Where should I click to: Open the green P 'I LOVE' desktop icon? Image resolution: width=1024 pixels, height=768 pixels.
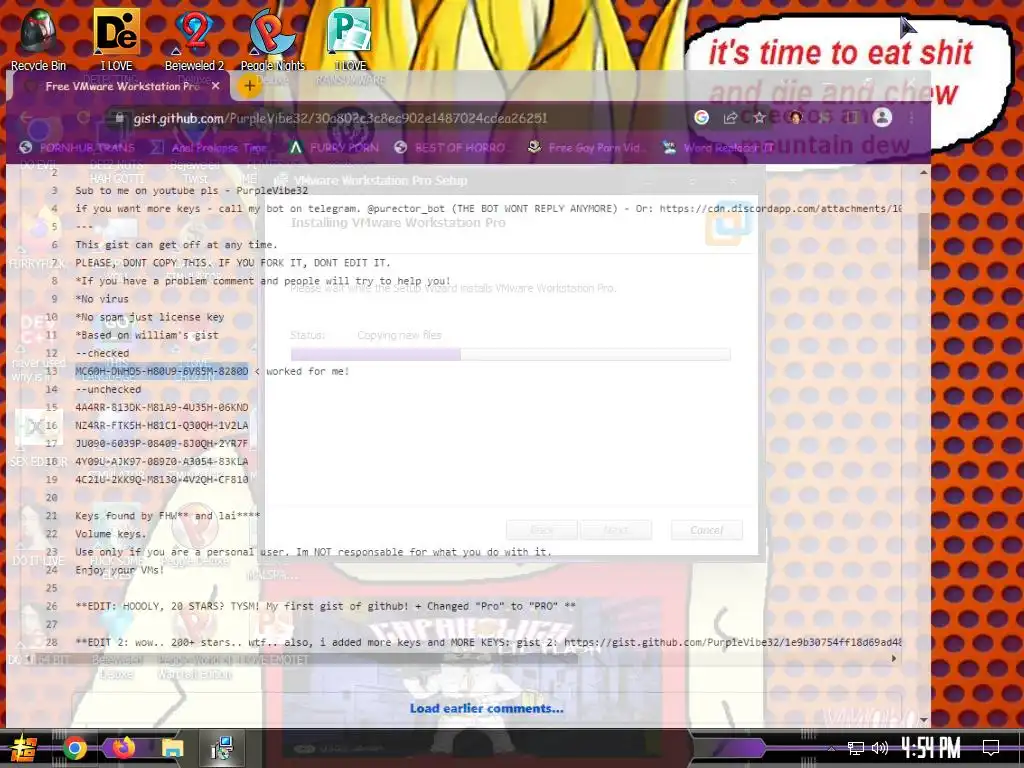[x=349, y=38]
